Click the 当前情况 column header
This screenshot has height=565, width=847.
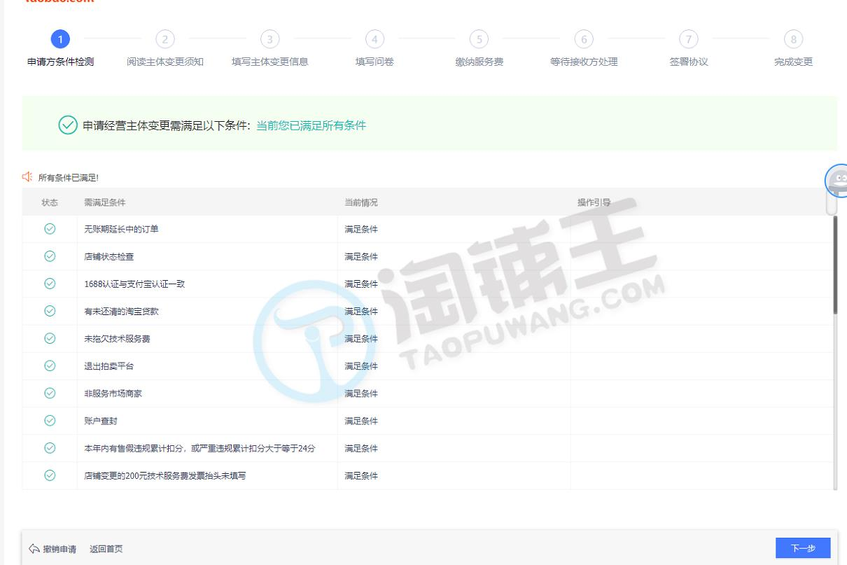pyautogui.click(x=361, y=203)
